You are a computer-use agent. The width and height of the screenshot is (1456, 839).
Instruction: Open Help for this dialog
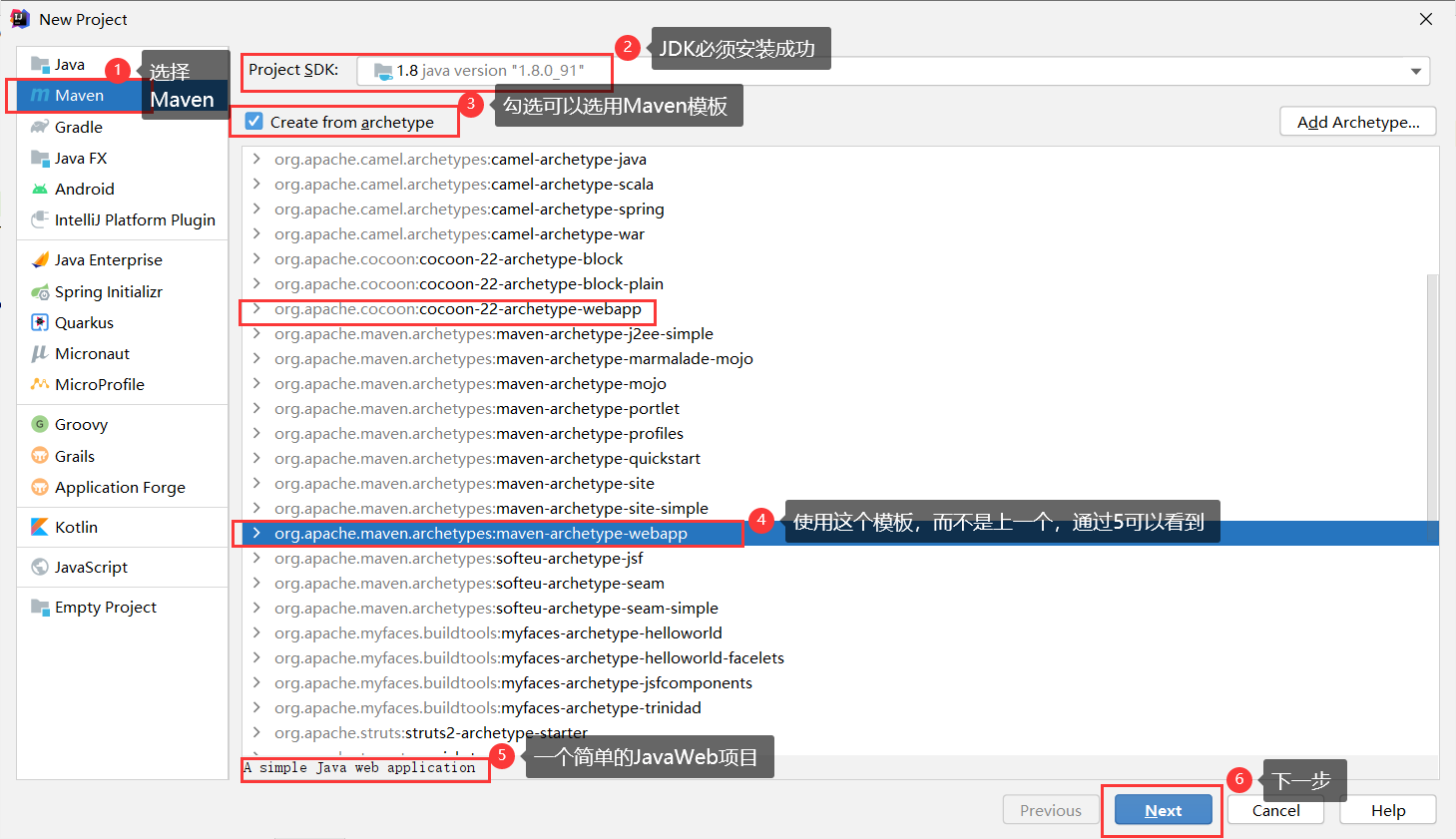pos(1388,810)
